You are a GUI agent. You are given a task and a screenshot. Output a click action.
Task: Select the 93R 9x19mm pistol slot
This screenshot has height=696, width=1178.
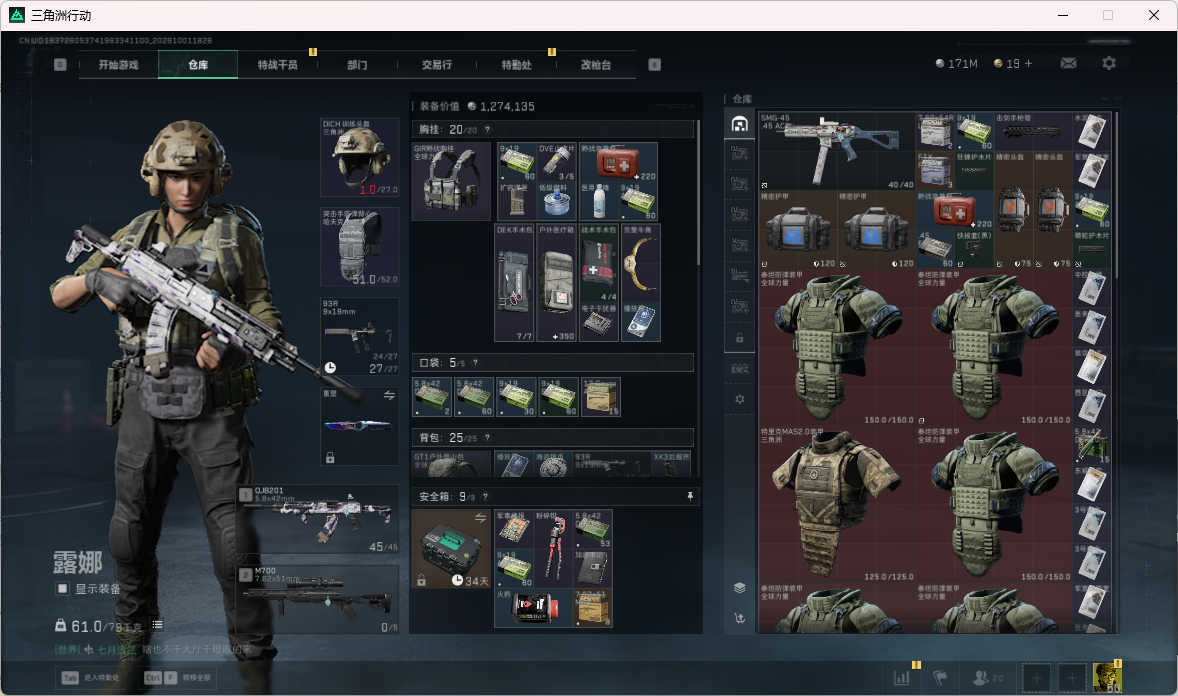[x=360, y=337]
